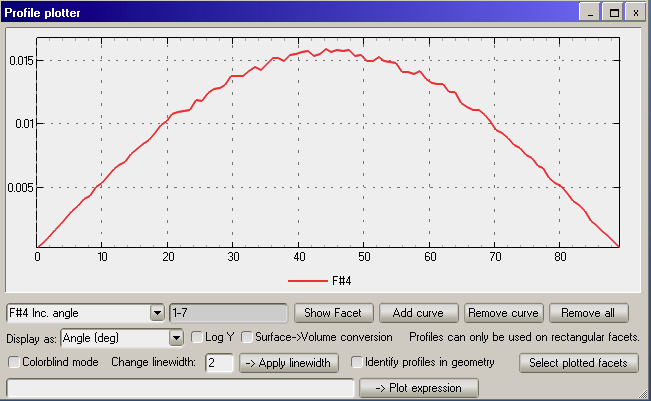This screenshot has width=651, height=401.
Task: Expand the Display as Angle (deg) dropdown
Action: click(178, 338)
